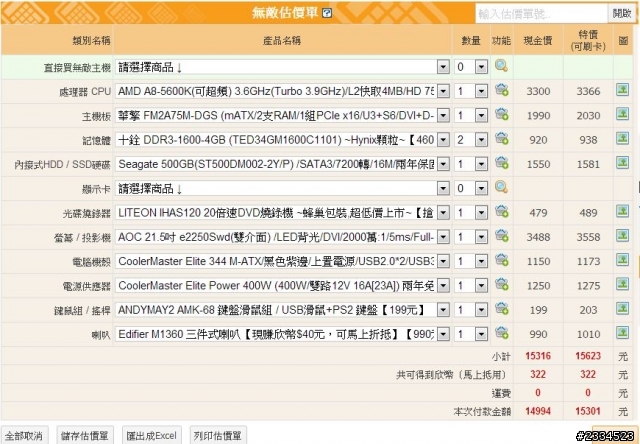Click the function icon in 電腦機殼 row

502,260
